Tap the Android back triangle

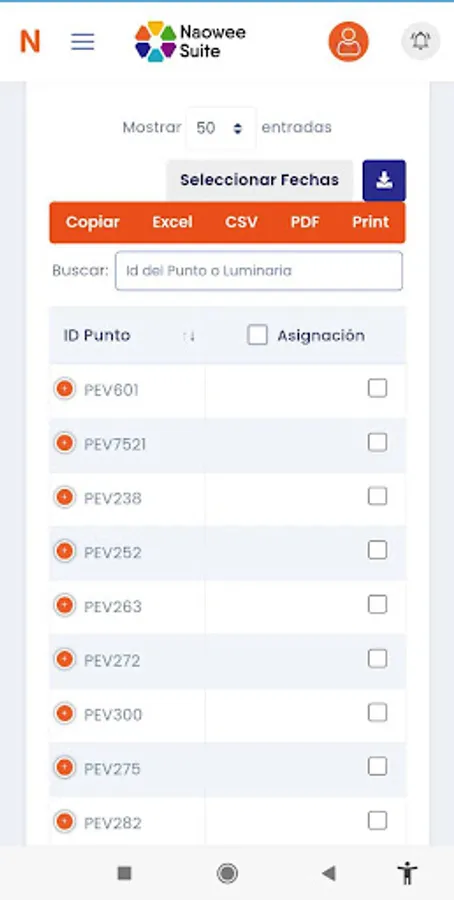tap(328, 873)
